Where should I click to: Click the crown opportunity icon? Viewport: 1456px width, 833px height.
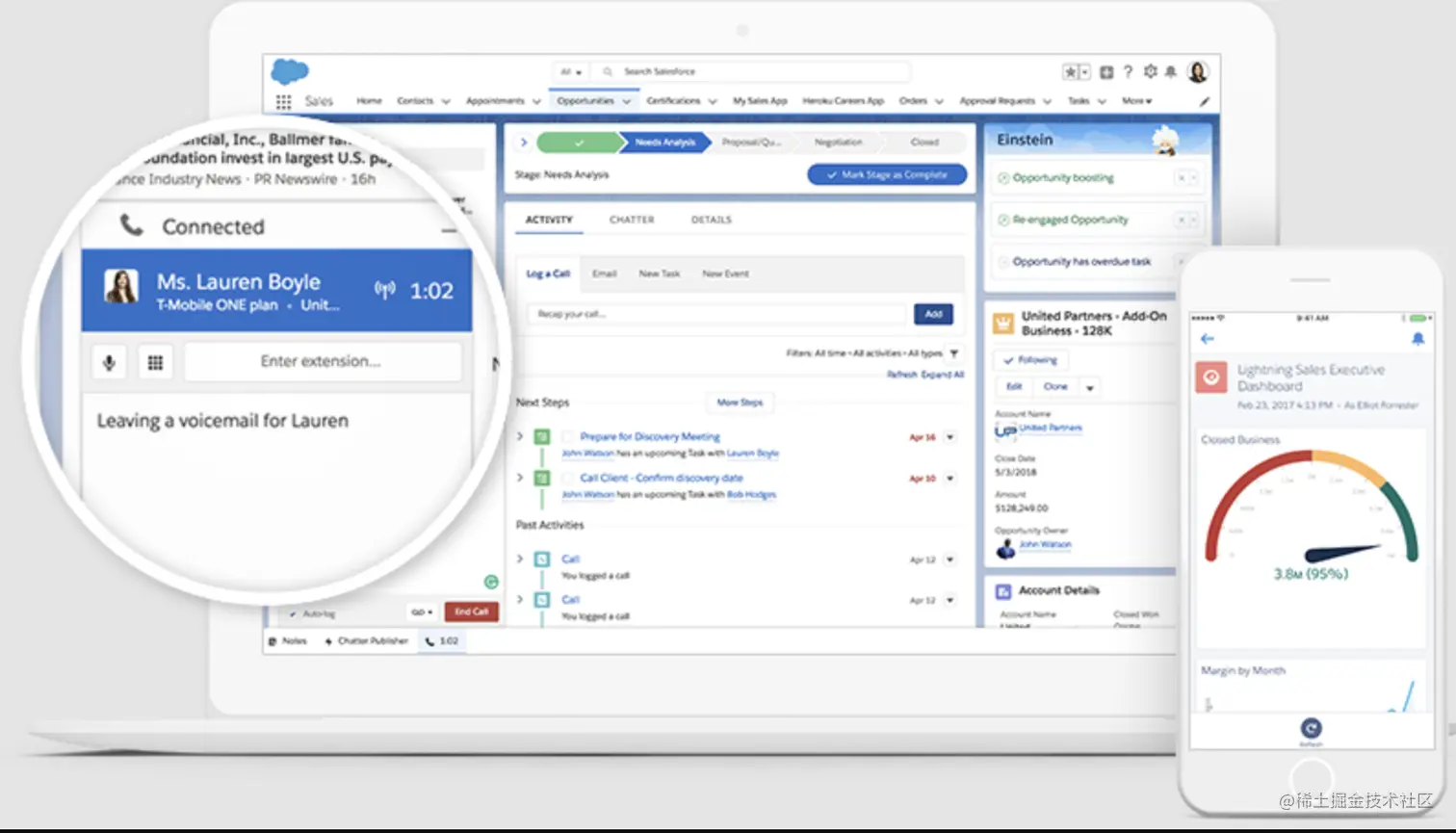(1003, 324)
